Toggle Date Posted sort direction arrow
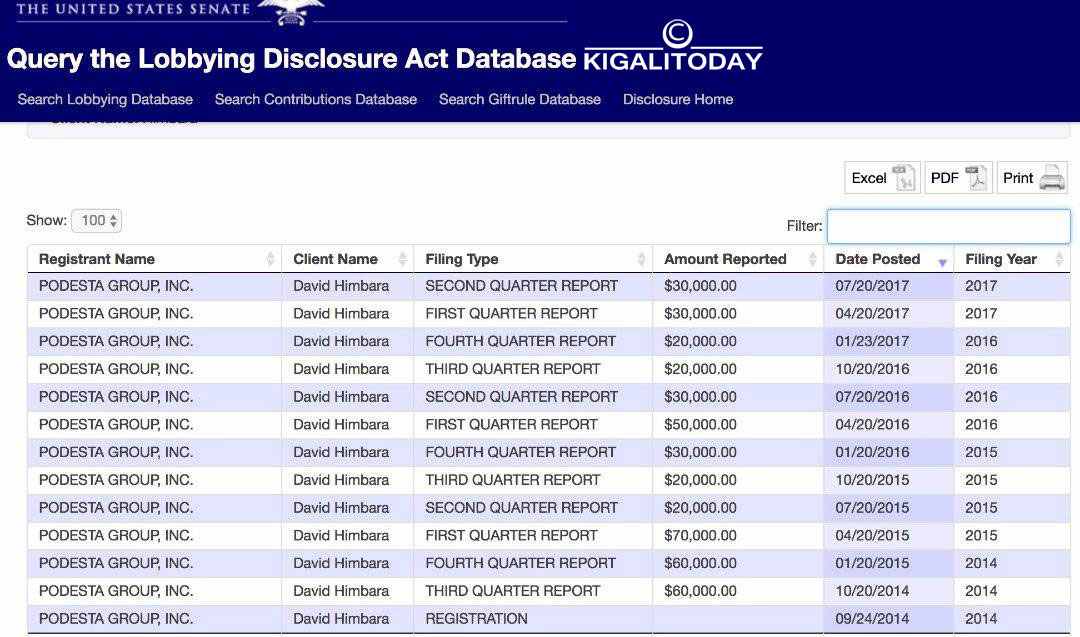This screenshot has height=637, width=1080. (942, 262)
